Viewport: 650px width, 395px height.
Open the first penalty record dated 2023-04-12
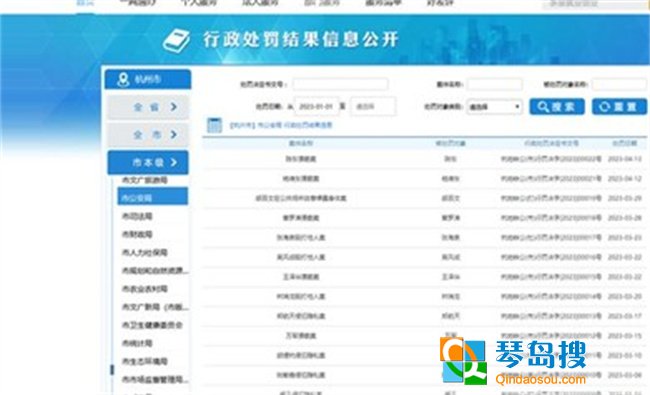click(425, 159)
